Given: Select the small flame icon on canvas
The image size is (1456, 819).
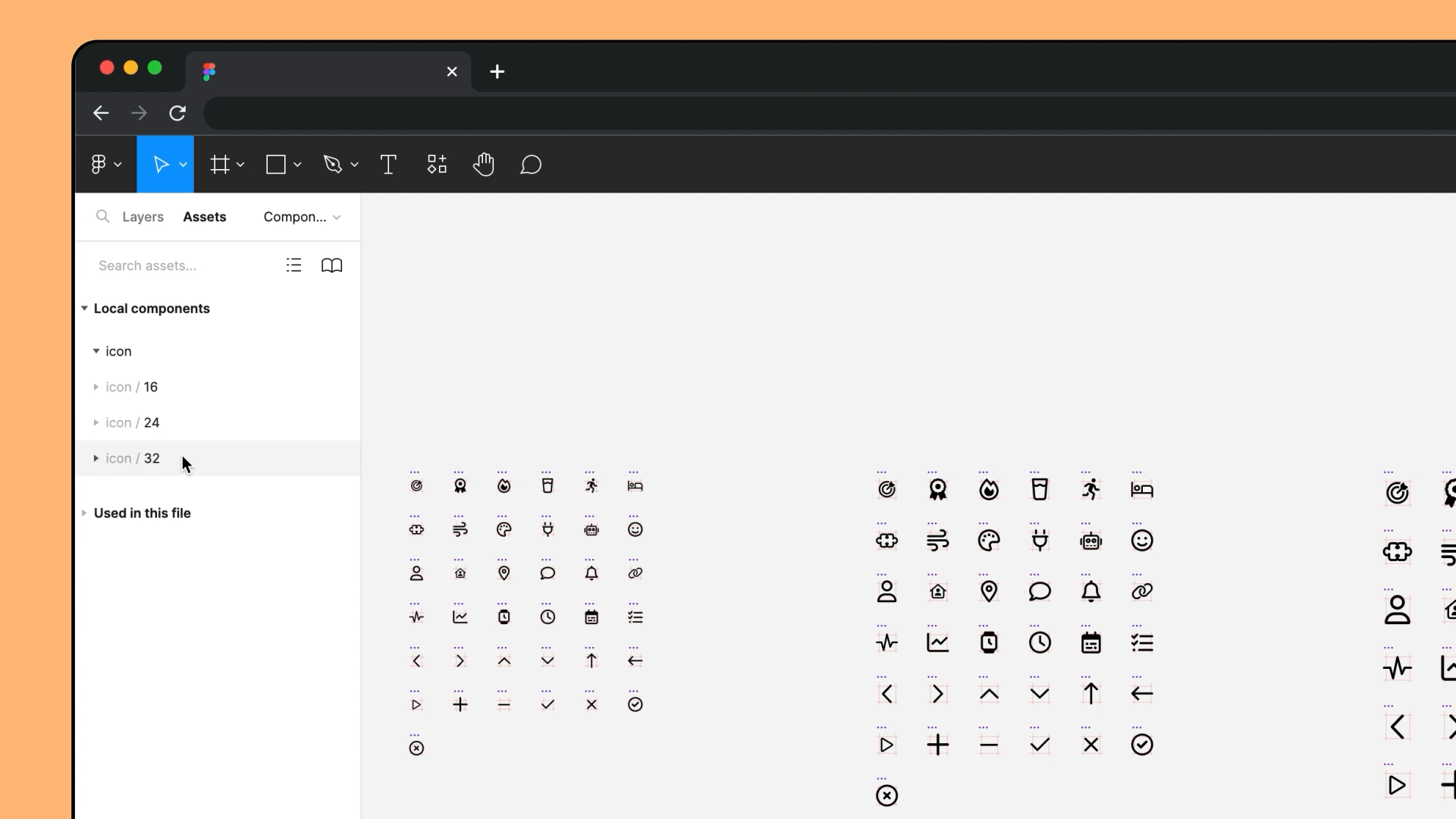Looking at the screenshot, I should 504,486.
